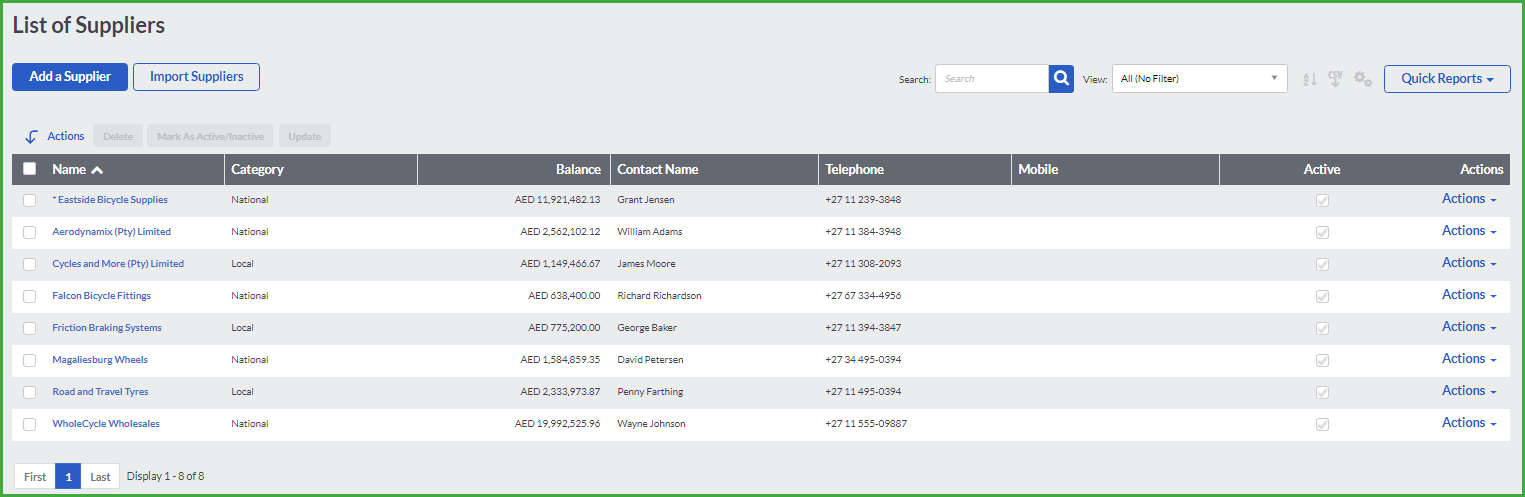Select the WholeCycle Wholesales row checkbox

(30, 424)
